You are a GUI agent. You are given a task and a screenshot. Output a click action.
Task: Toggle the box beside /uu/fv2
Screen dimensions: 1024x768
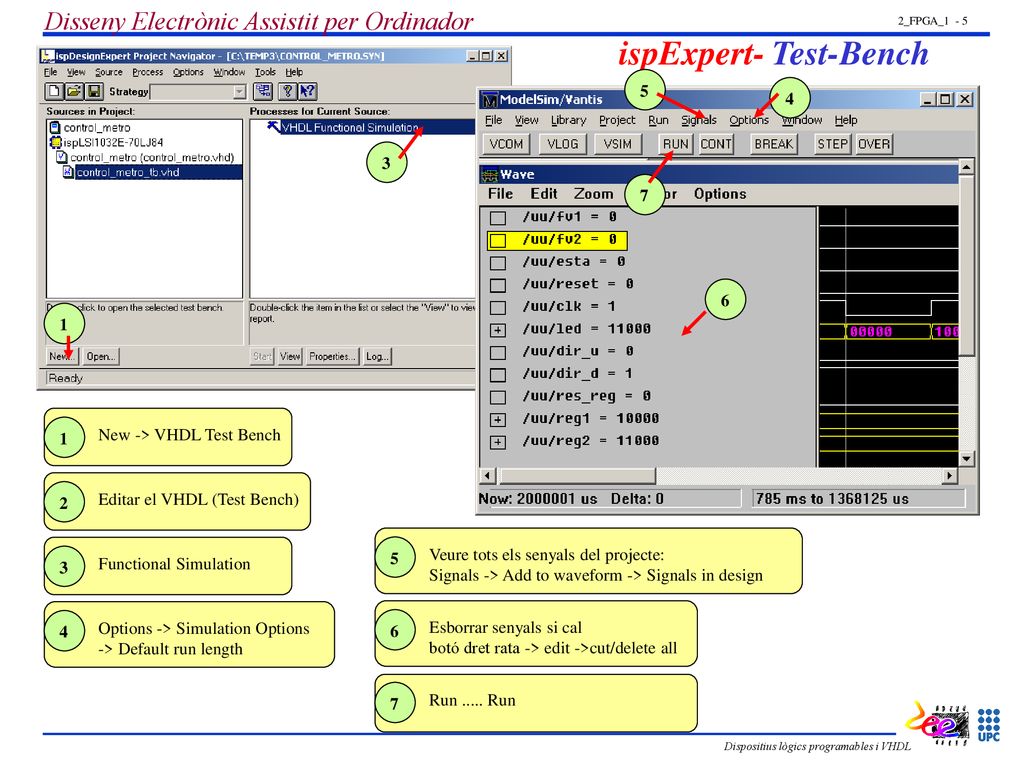(498, 240)
